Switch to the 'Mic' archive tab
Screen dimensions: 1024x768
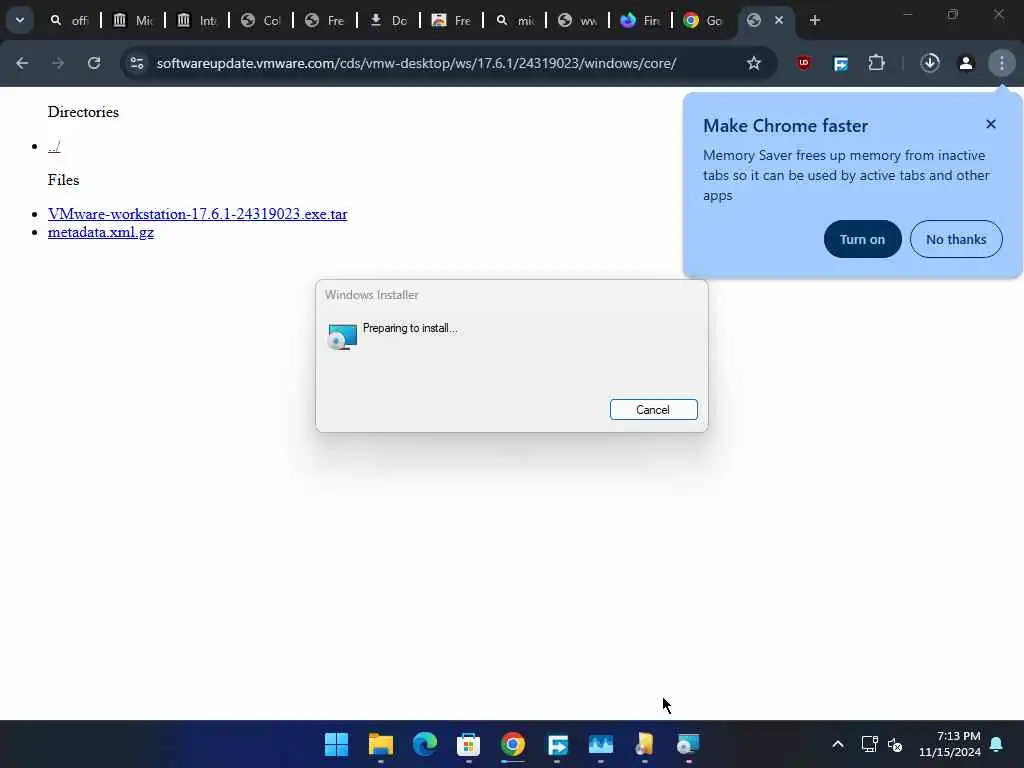tap(133, 20)
